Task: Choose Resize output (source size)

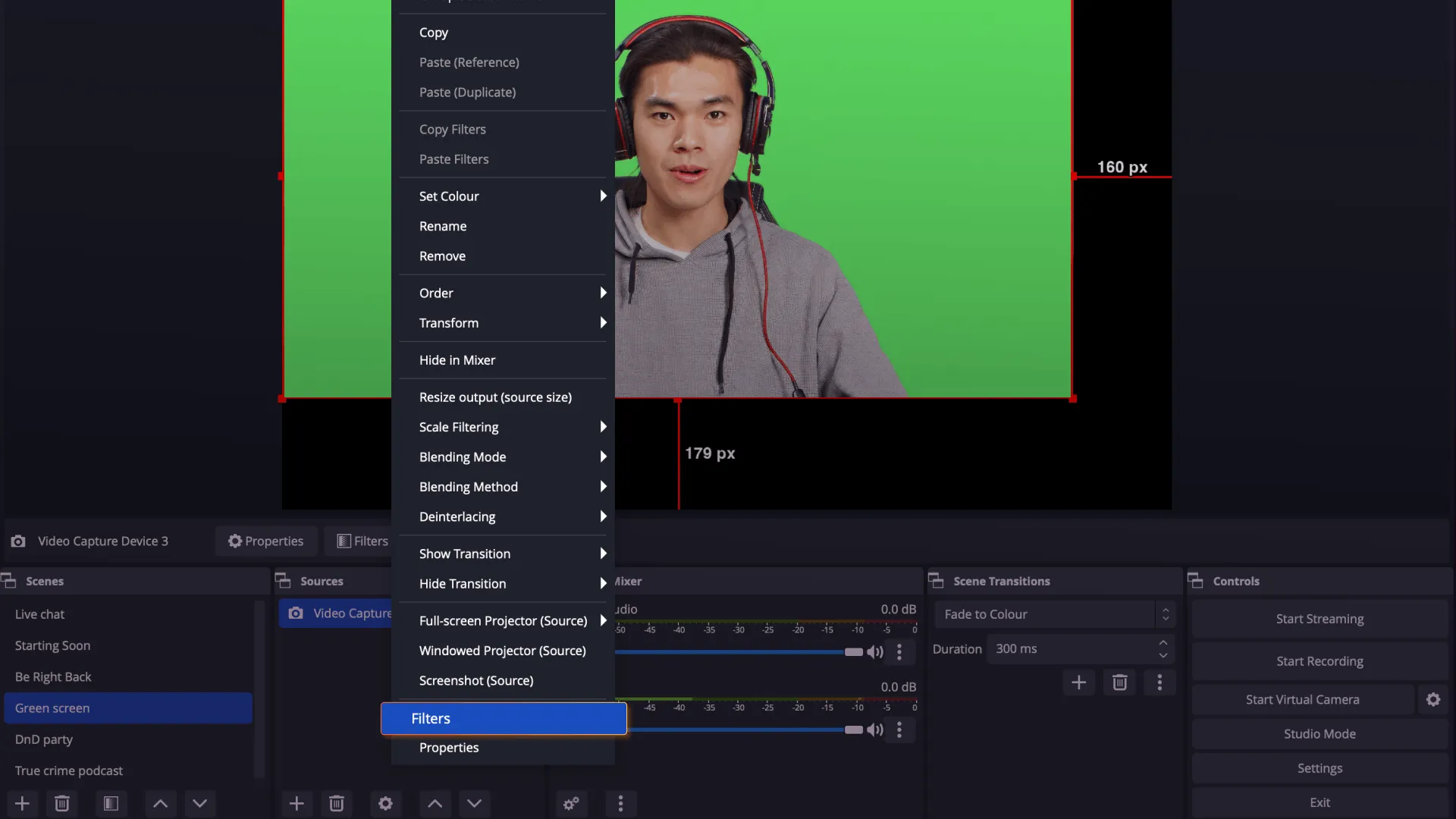Action: [504, 397]
